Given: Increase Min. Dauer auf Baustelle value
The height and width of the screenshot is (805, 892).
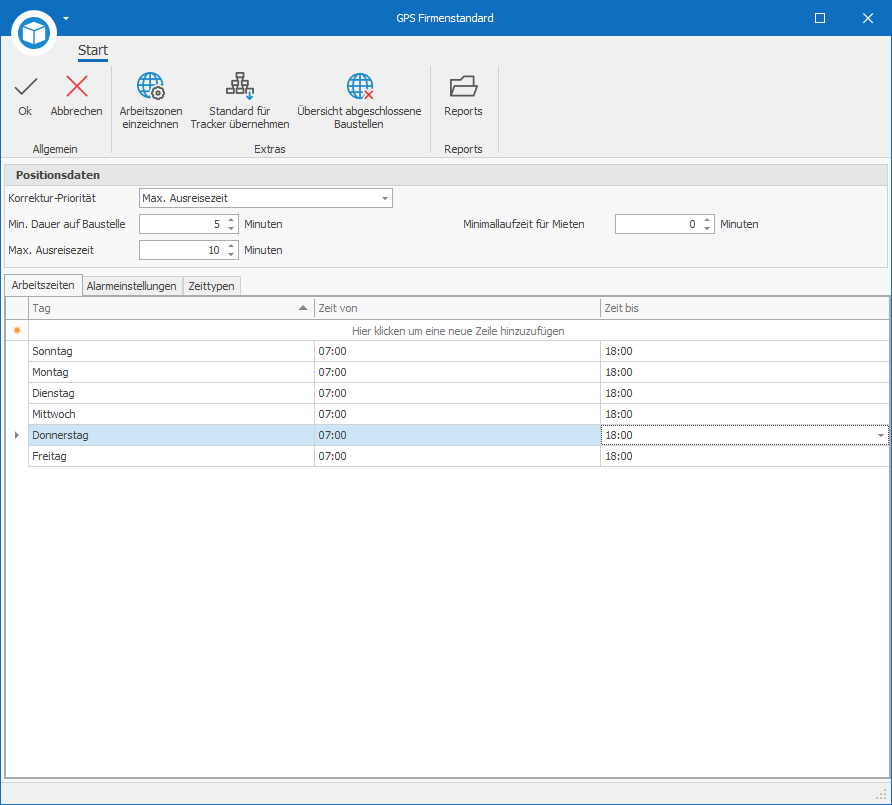Looking at the screenshot, I should pyautogui.click(x=231, y=220).
